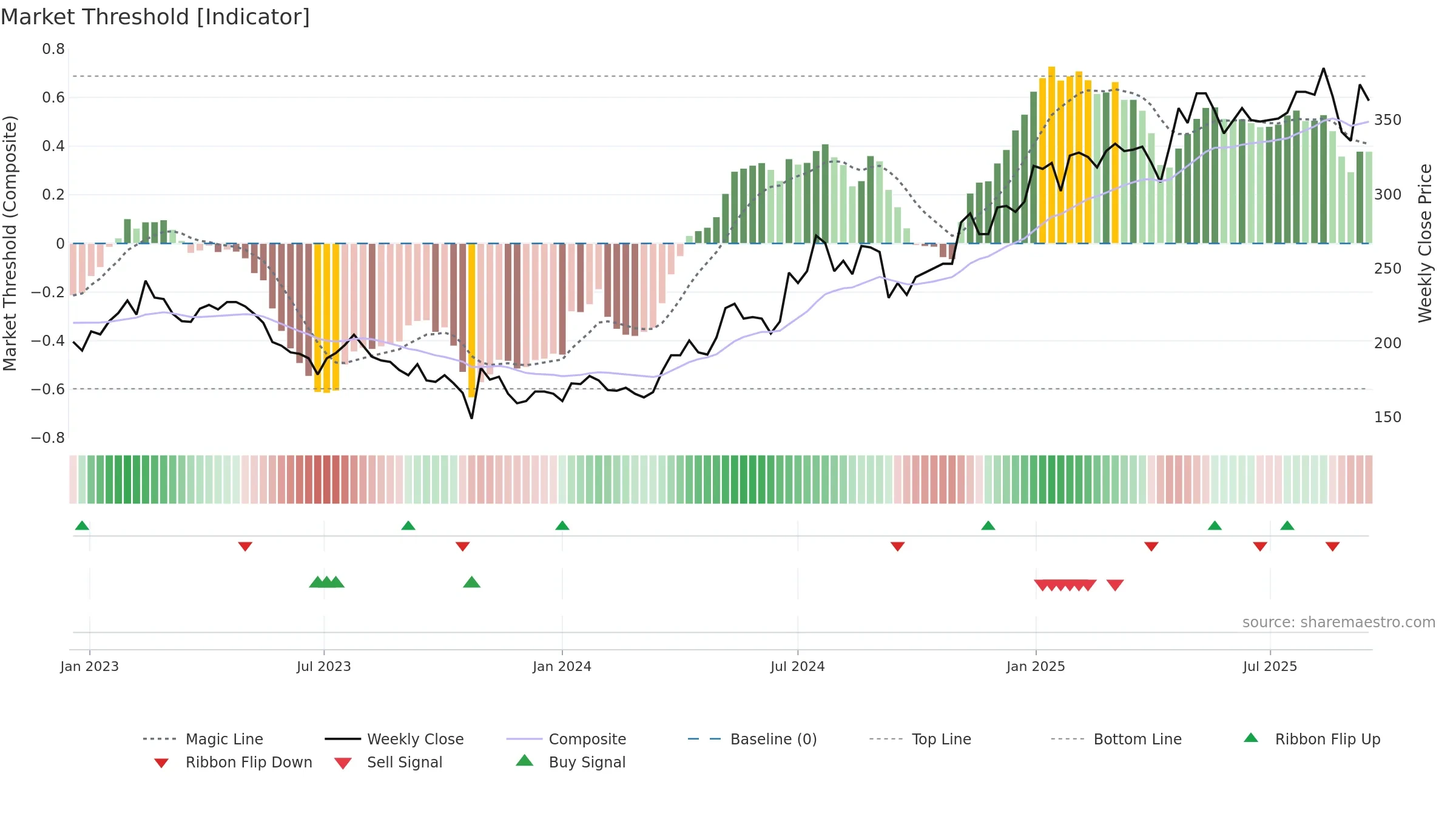Click the 200 price tick label
The width and height of the screenshot is (1456, 819).
tap(1388, 343)
